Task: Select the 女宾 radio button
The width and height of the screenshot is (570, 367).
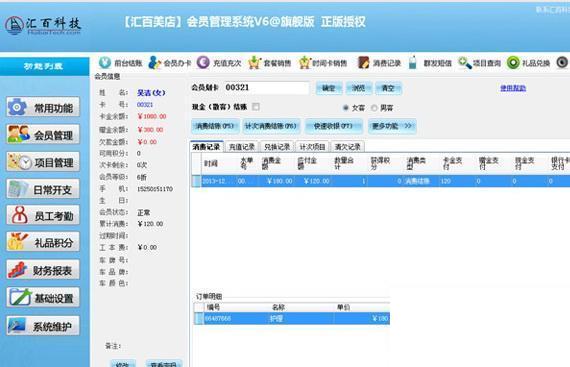Action: pyautogui.click(x=346, y=108)
